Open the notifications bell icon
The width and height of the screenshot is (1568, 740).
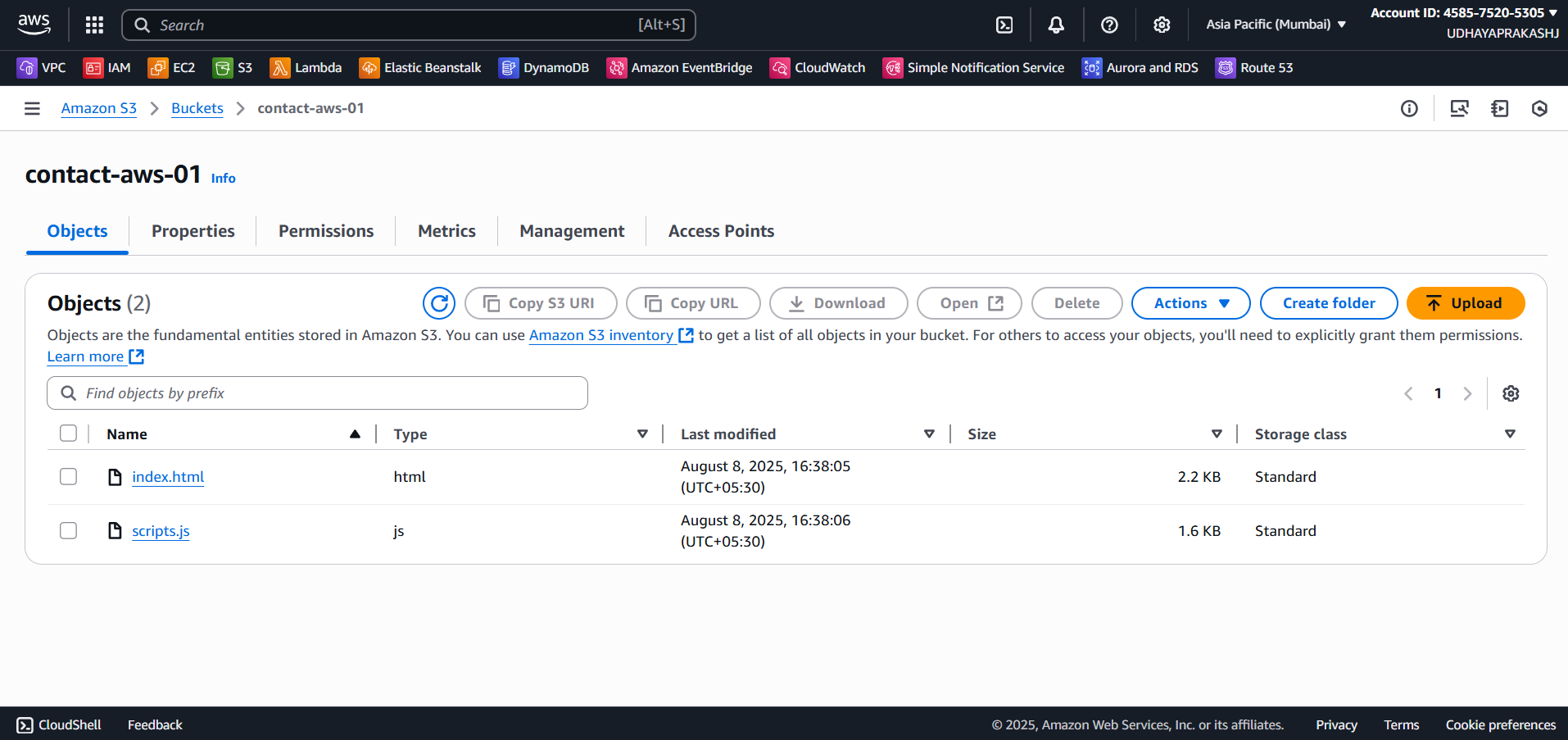coord(1056,25)
